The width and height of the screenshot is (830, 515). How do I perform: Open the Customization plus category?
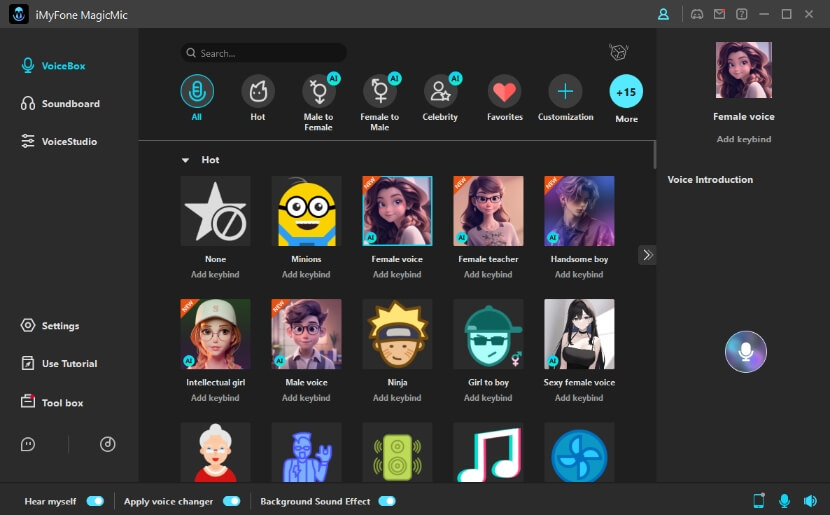tap(565, 92)
